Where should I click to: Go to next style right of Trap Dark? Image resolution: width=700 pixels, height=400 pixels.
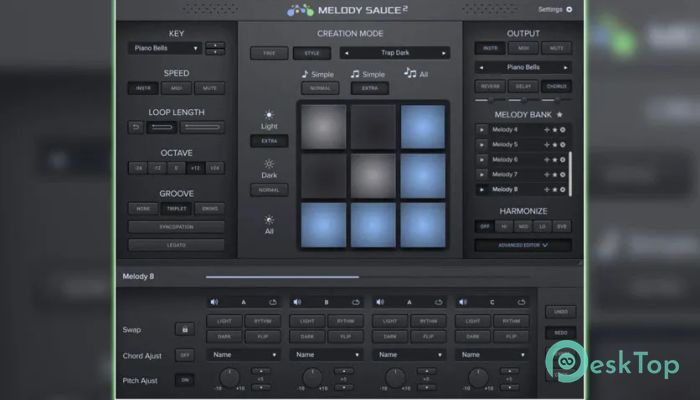[x=444, y=53]
